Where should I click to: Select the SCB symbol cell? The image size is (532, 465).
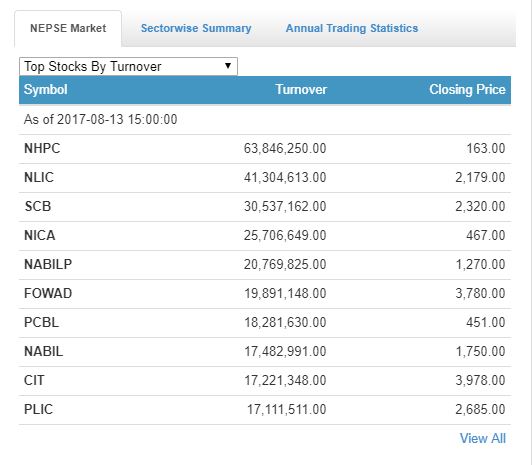coord(38,206)
